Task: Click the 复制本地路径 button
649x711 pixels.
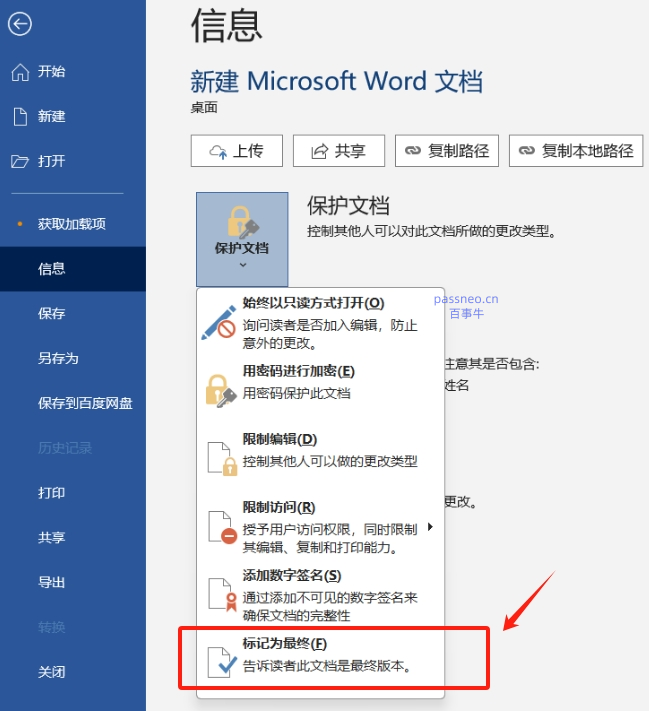Action: click(576, 151)
